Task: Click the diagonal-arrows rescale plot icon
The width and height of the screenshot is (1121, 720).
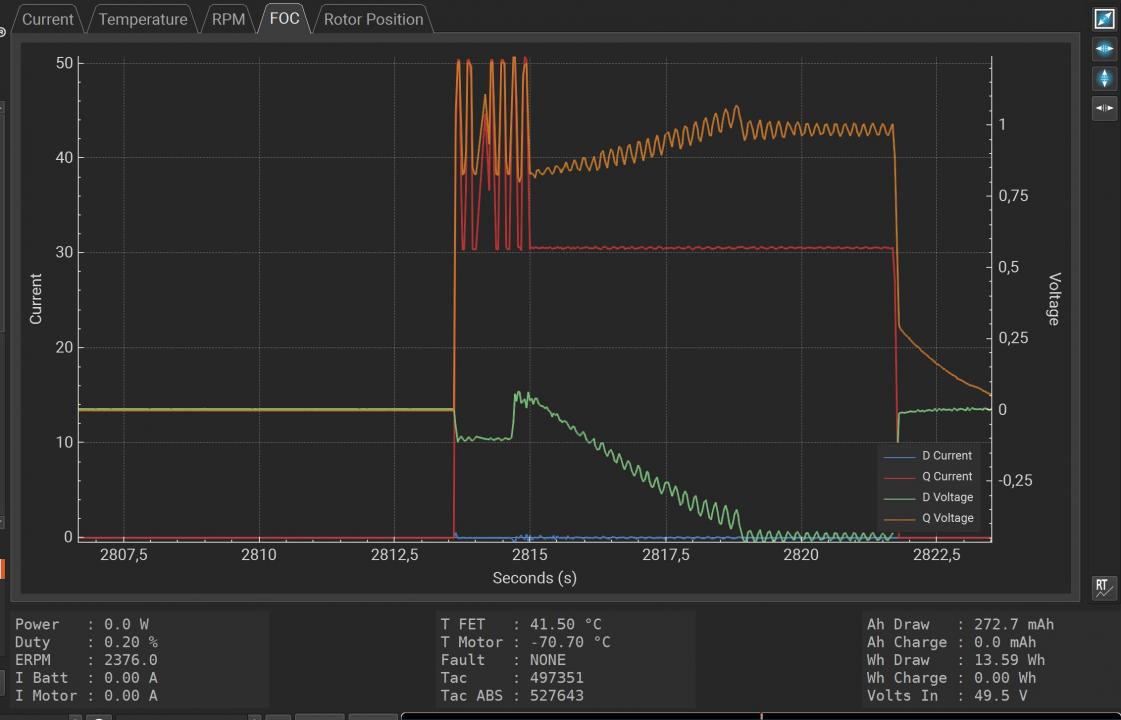Action: pos(1104,19)
